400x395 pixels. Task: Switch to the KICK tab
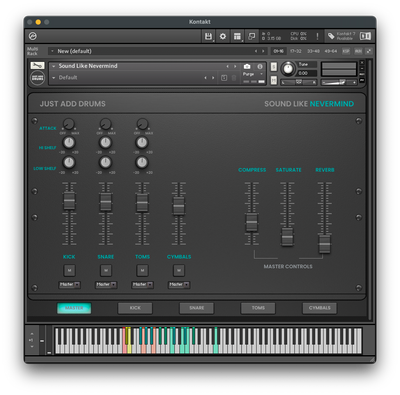point(135,308)
